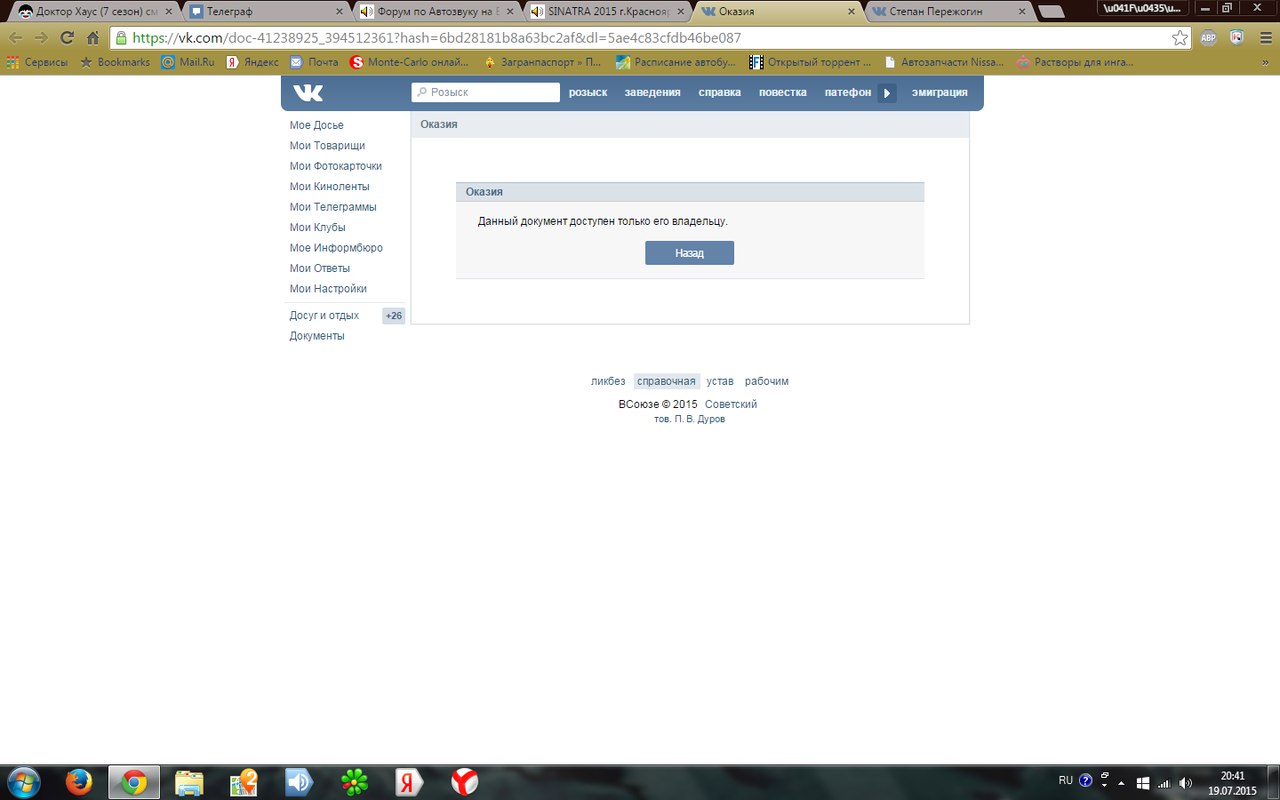1280x800 pixels.
Task: Open ICQ flower icon in taskbar
Action: coord(354,782)
